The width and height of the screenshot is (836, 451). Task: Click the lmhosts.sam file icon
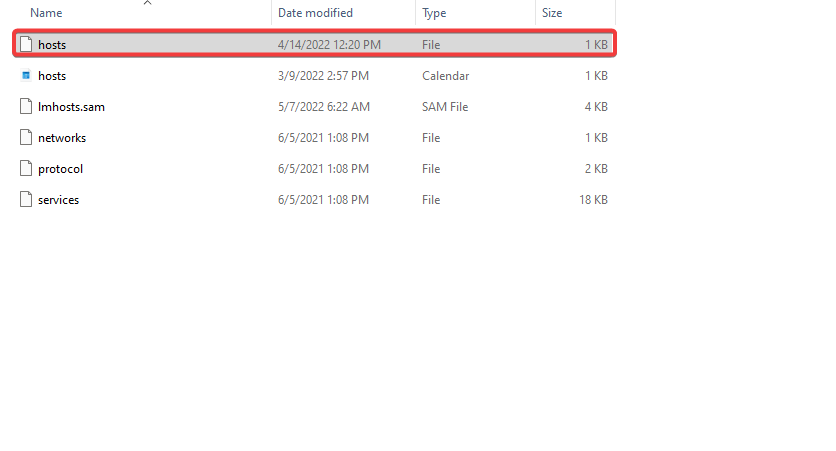click(26, 106)
